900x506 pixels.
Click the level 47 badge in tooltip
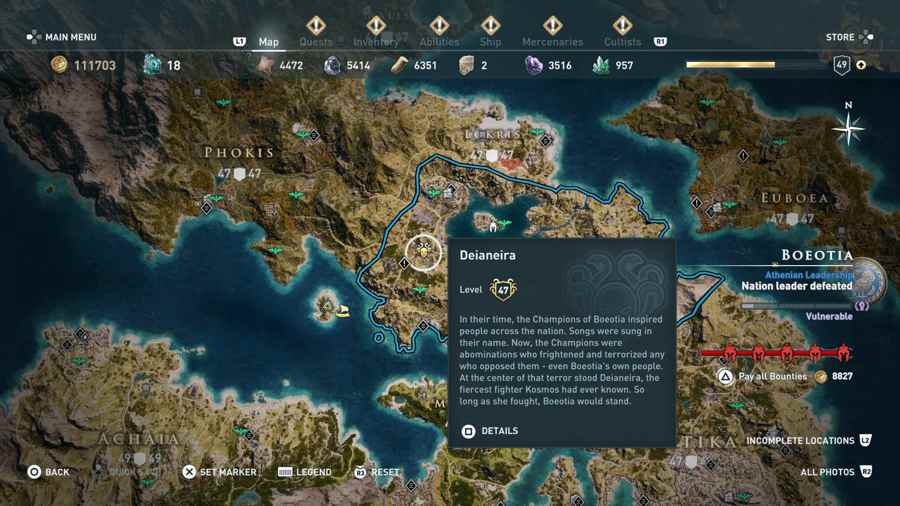pyautogui.click(x=503, y=289)
